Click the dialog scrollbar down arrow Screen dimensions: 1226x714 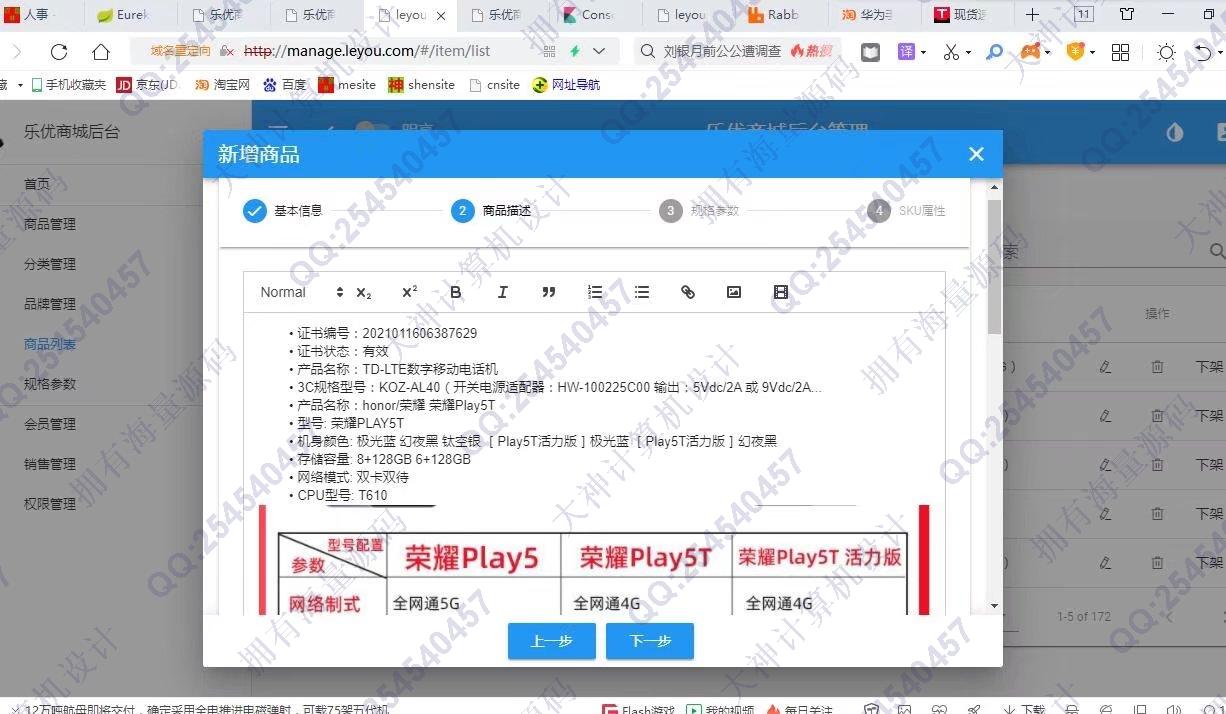(994, 605)
